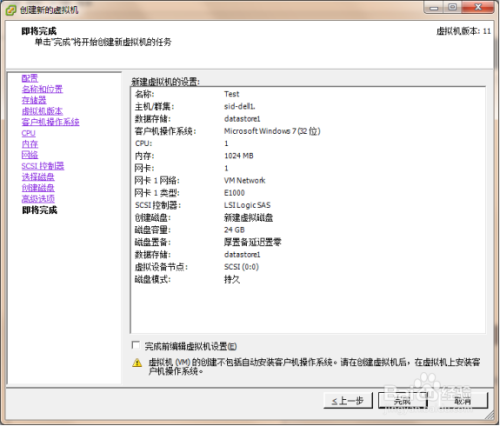Jump to the 网络 step

click(30, 155)
